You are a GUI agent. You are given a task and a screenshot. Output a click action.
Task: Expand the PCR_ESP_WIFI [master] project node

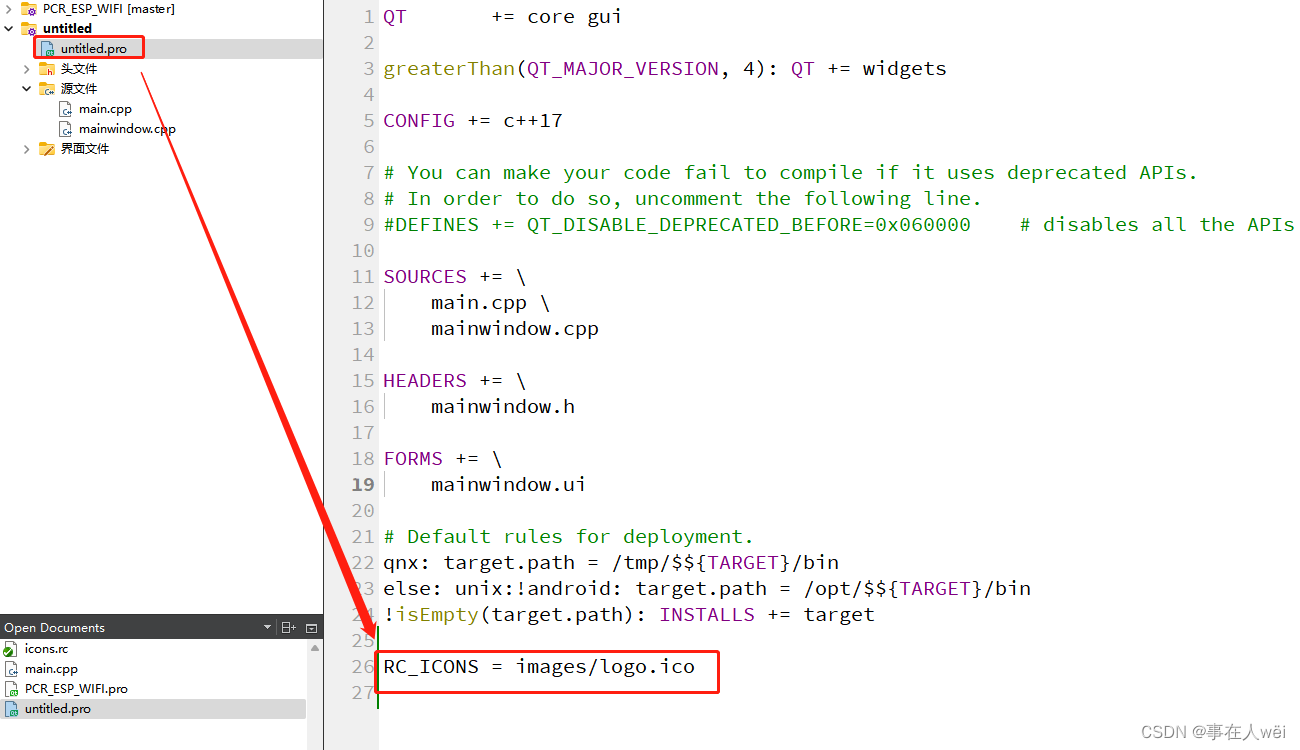click(x=9, y=9)
